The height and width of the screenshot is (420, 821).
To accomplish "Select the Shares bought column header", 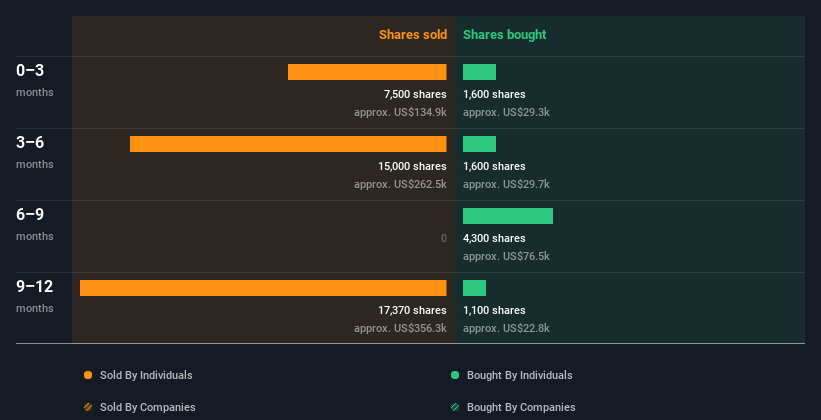I will [x=505, y=35].
